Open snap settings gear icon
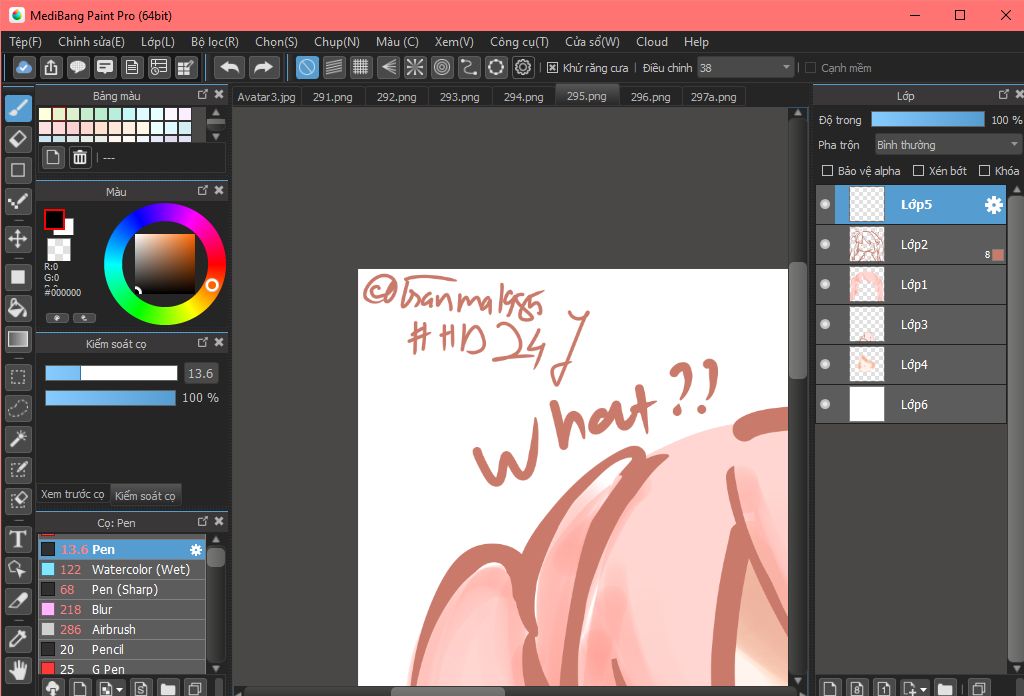The image size is (1024, 696). coord(523,67)
